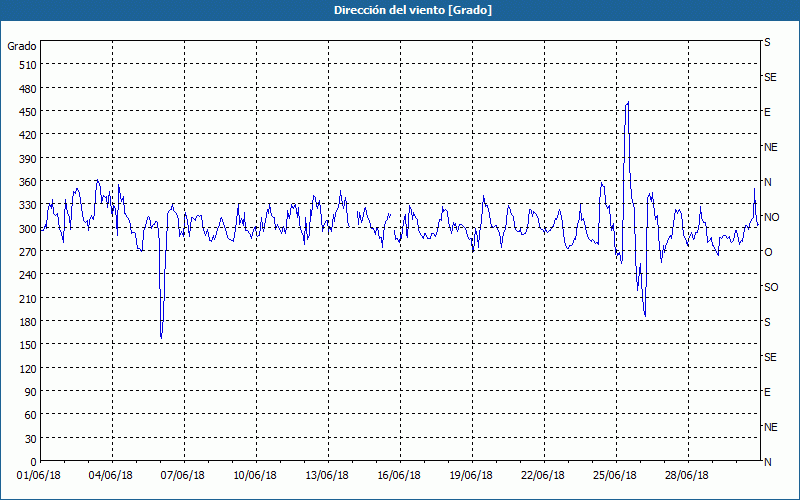The height and width of the screenshot is (500, 800).
Task: Click the 390 degree axis label
Action: [x=28, y=159]
